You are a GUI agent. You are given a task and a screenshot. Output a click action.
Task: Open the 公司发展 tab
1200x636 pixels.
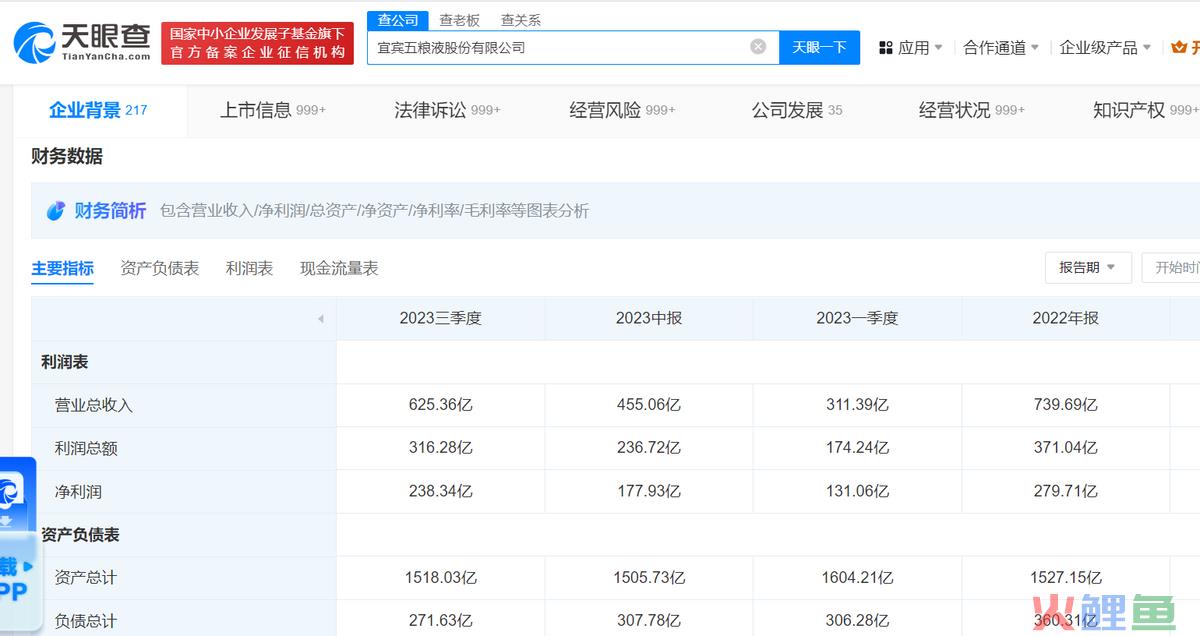coord(797,110)
